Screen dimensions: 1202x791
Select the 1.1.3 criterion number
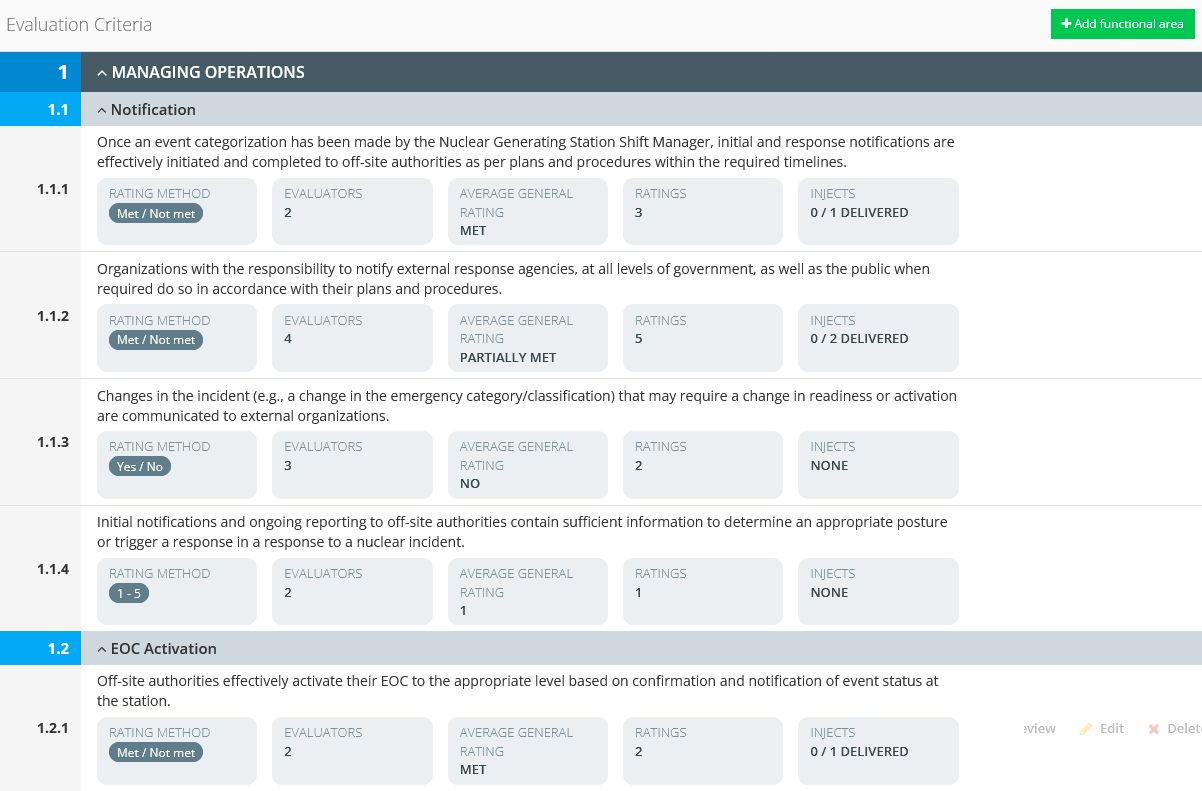pos(53,442)
